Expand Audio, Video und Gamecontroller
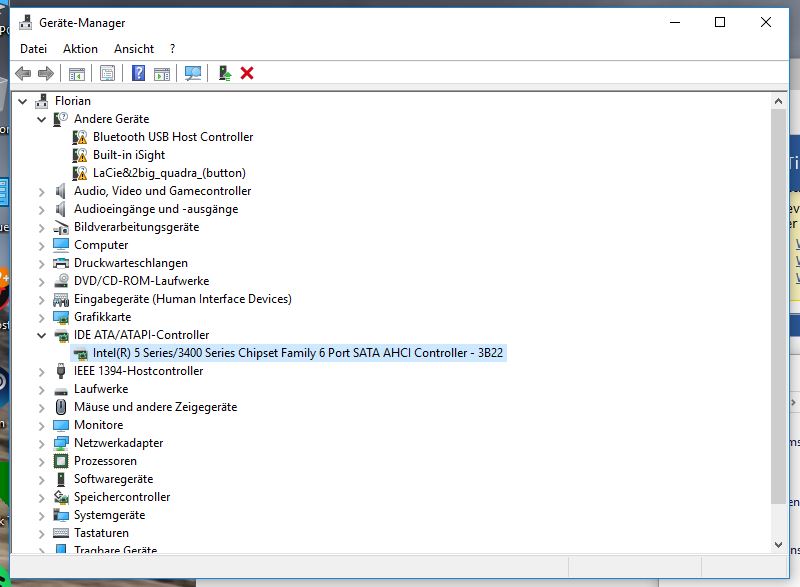This screenshot has width=800, height=587. pyautogui.click(x=41, y=192)
